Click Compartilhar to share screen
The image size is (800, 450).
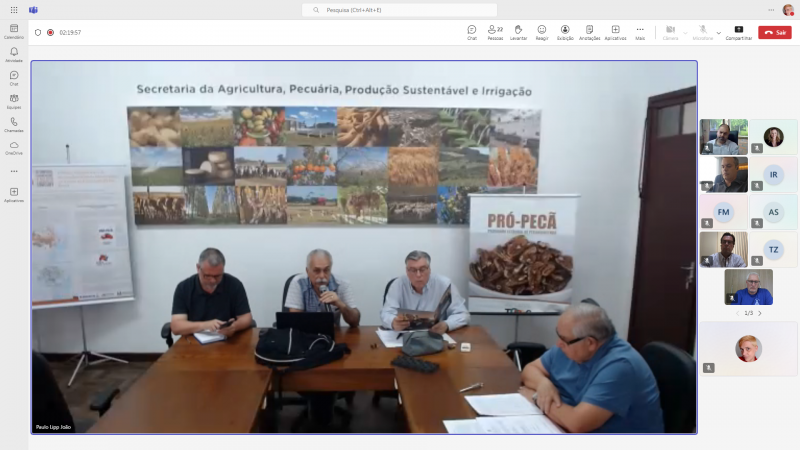coord(738,32)
